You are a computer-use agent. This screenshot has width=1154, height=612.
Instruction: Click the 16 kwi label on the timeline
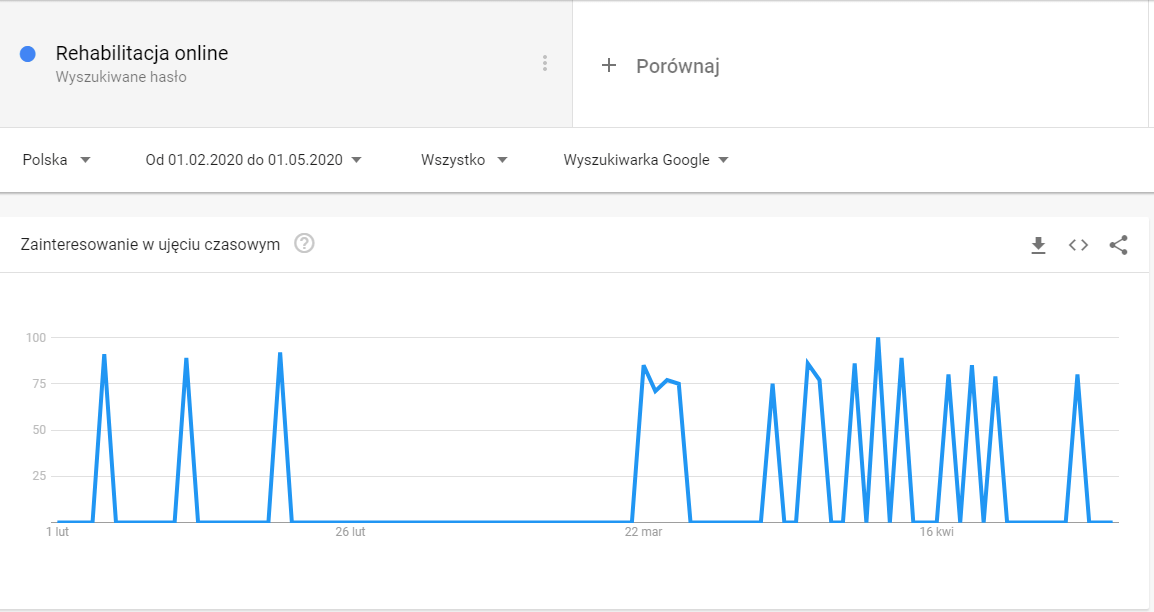tap(936, 532)
